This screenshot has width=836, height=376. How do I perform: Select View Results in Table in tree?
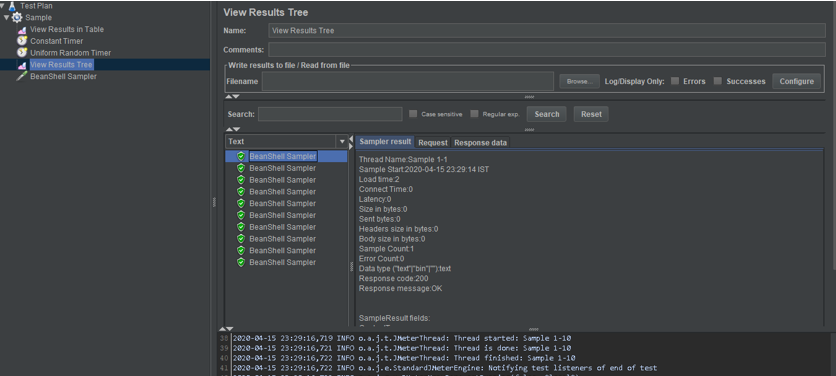(x=67, y=29)
